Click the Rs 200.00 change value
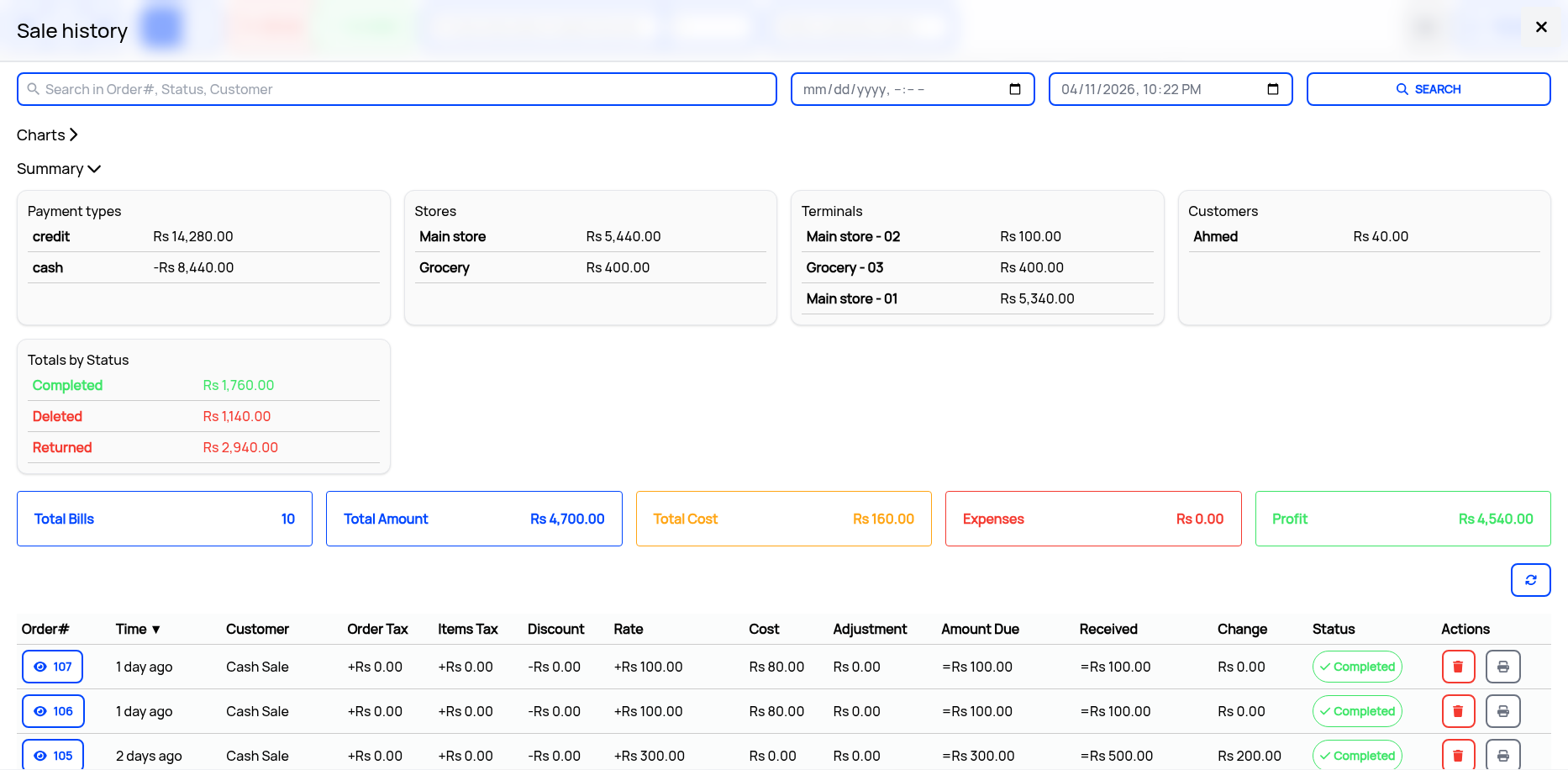The height and width of the screenshot is (770, 1568). [x=1249, y=756]
